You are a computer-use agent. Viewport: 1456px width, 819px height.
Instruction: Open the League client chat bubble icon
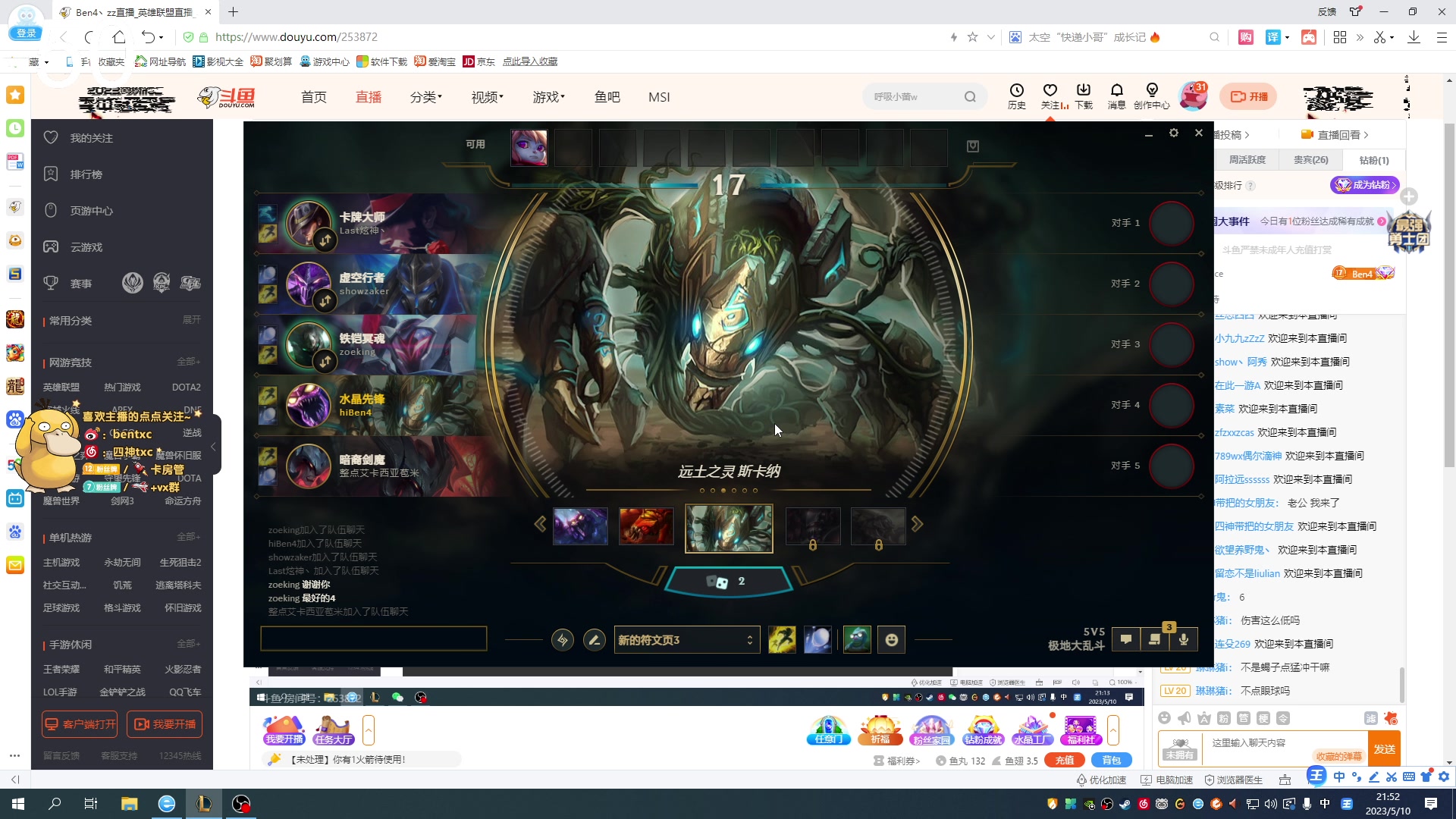pos(1126,639)
